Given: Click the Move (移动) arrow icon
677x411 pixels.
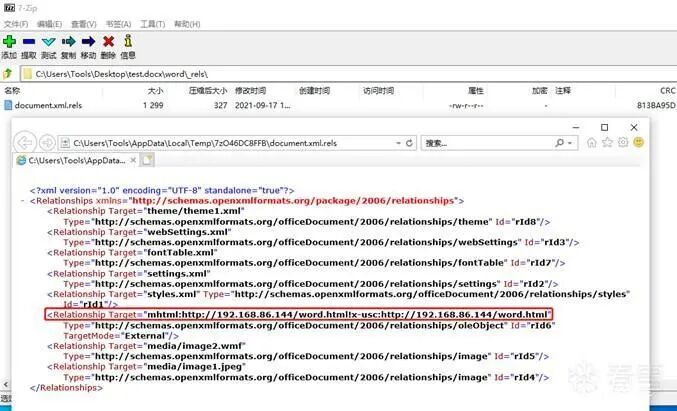Looking at the screenshot, I should [89, 41].
